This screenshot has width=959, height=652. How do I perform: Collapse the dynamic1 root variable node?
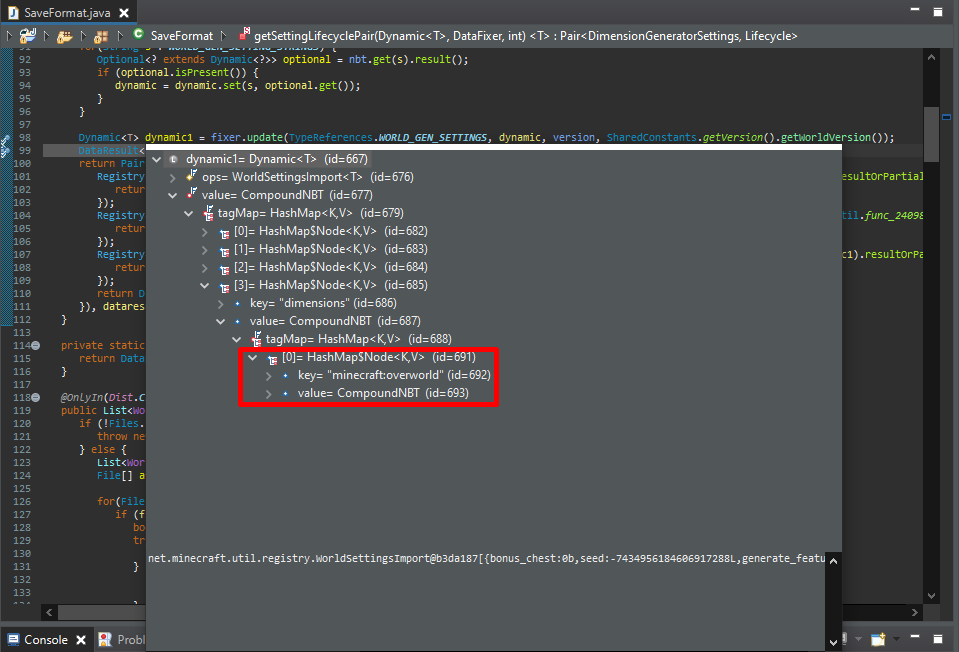tap(157, 159)
